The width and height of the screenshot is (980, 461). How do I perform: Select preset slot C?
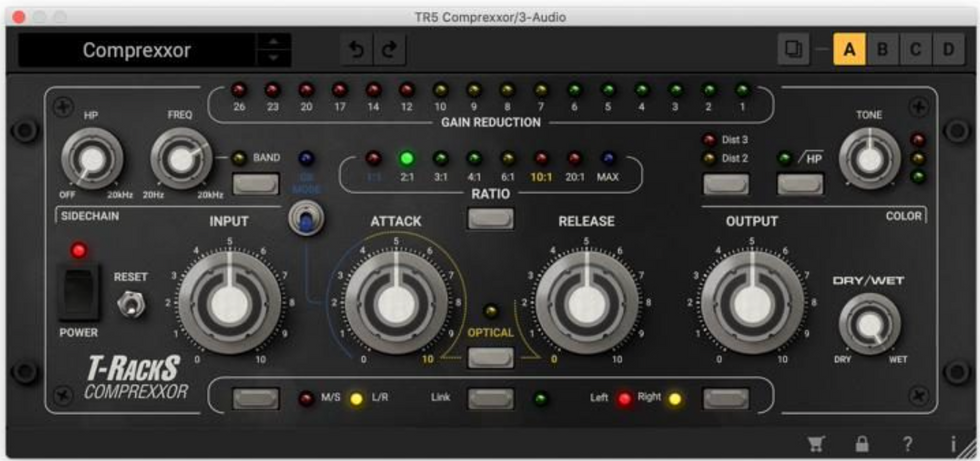click(916, 49)
